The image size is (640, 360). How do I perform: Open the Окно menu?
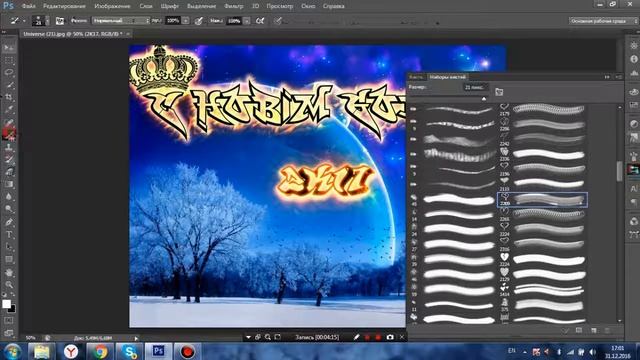tap(308, 6)
